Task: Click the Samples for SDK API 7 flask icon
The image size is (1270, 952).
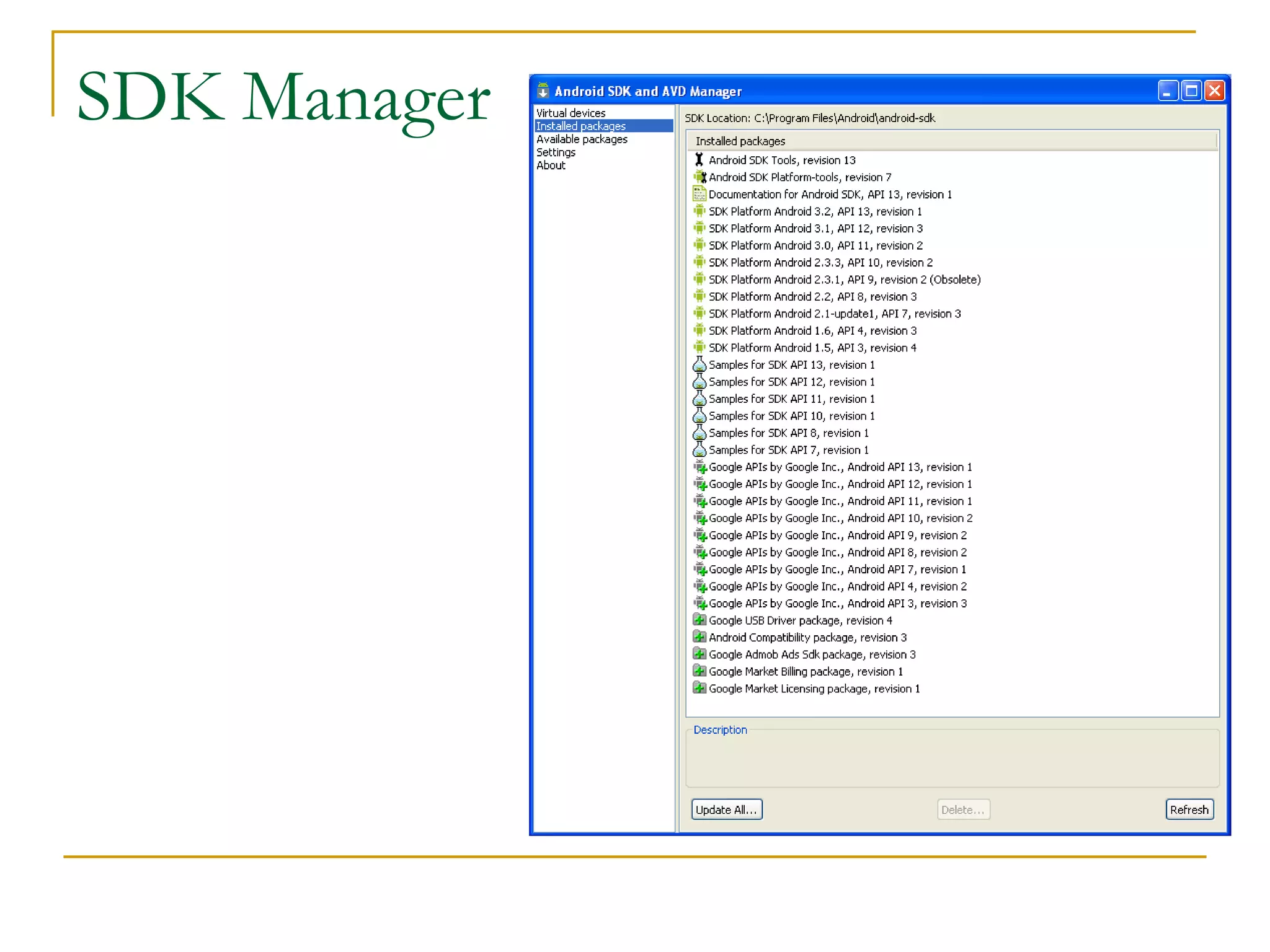Action: pos(699,450)
